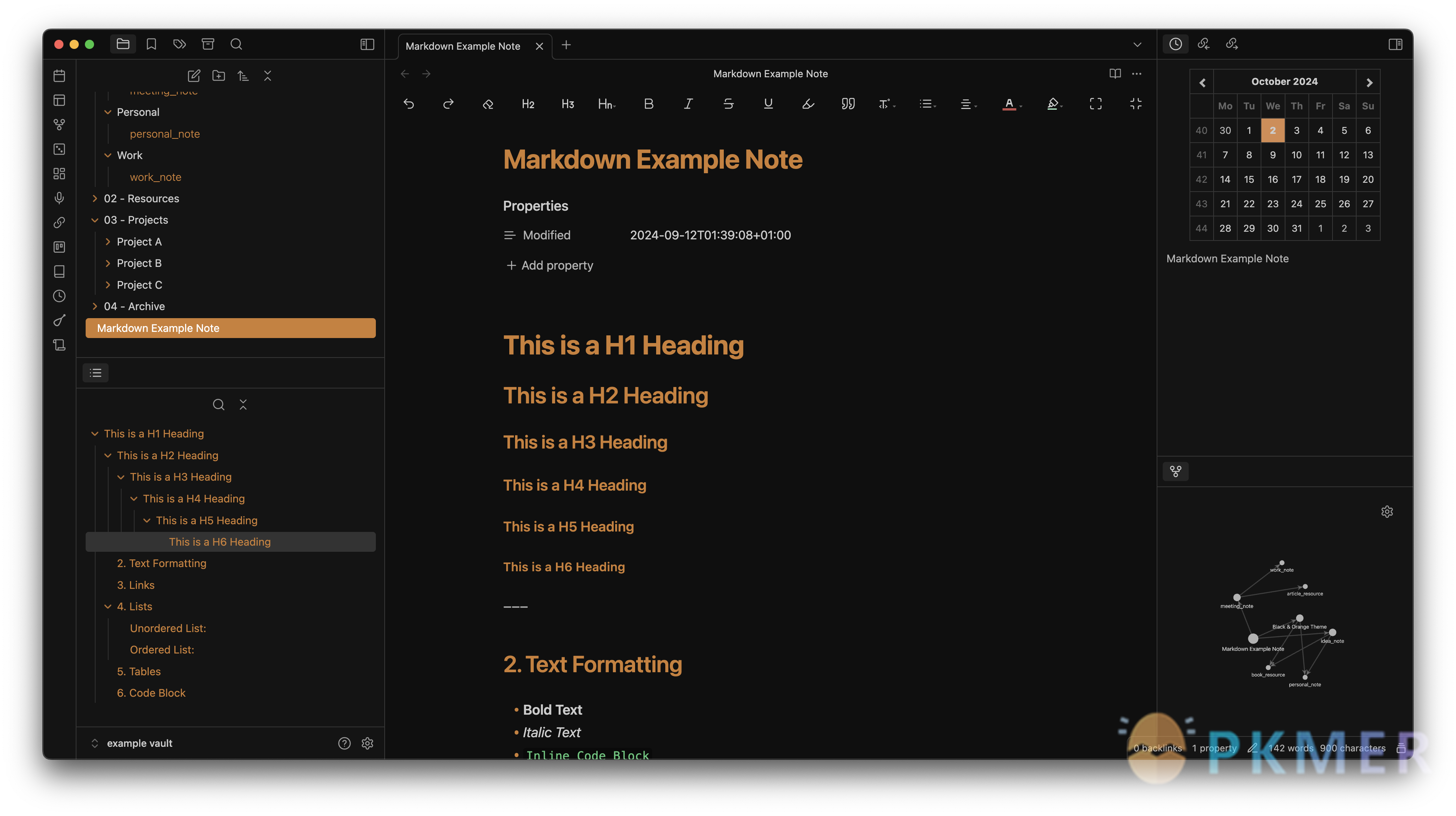Collapse 4. Lists outline section

click(x=107, y=606)
